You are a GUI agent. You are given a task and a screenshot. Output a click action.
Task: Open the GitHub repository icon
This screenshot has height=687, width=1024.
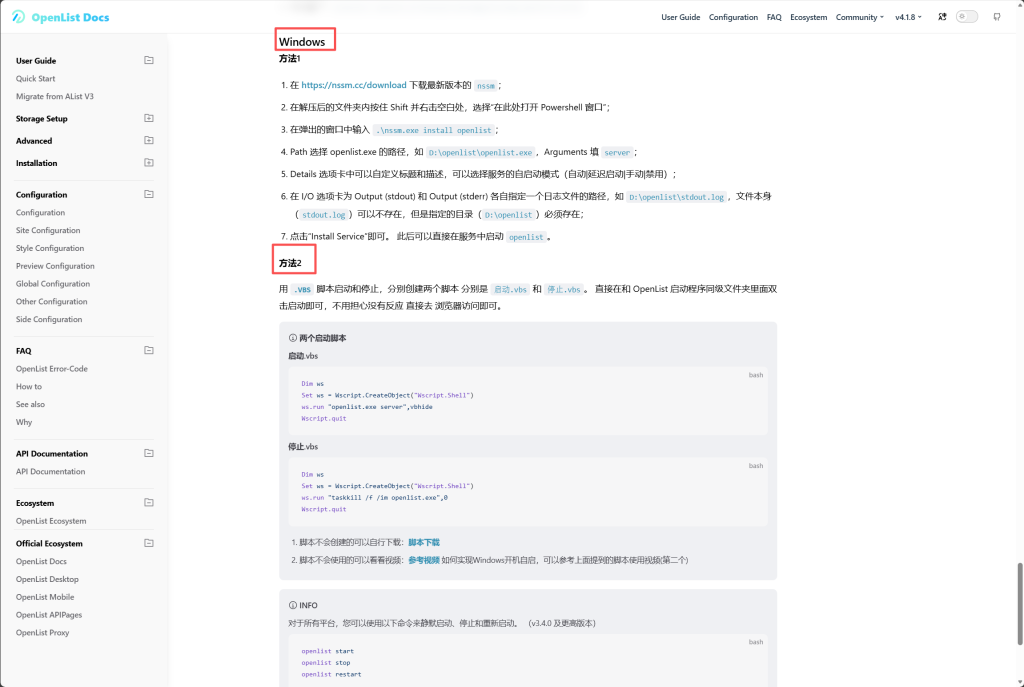point(996,17)
